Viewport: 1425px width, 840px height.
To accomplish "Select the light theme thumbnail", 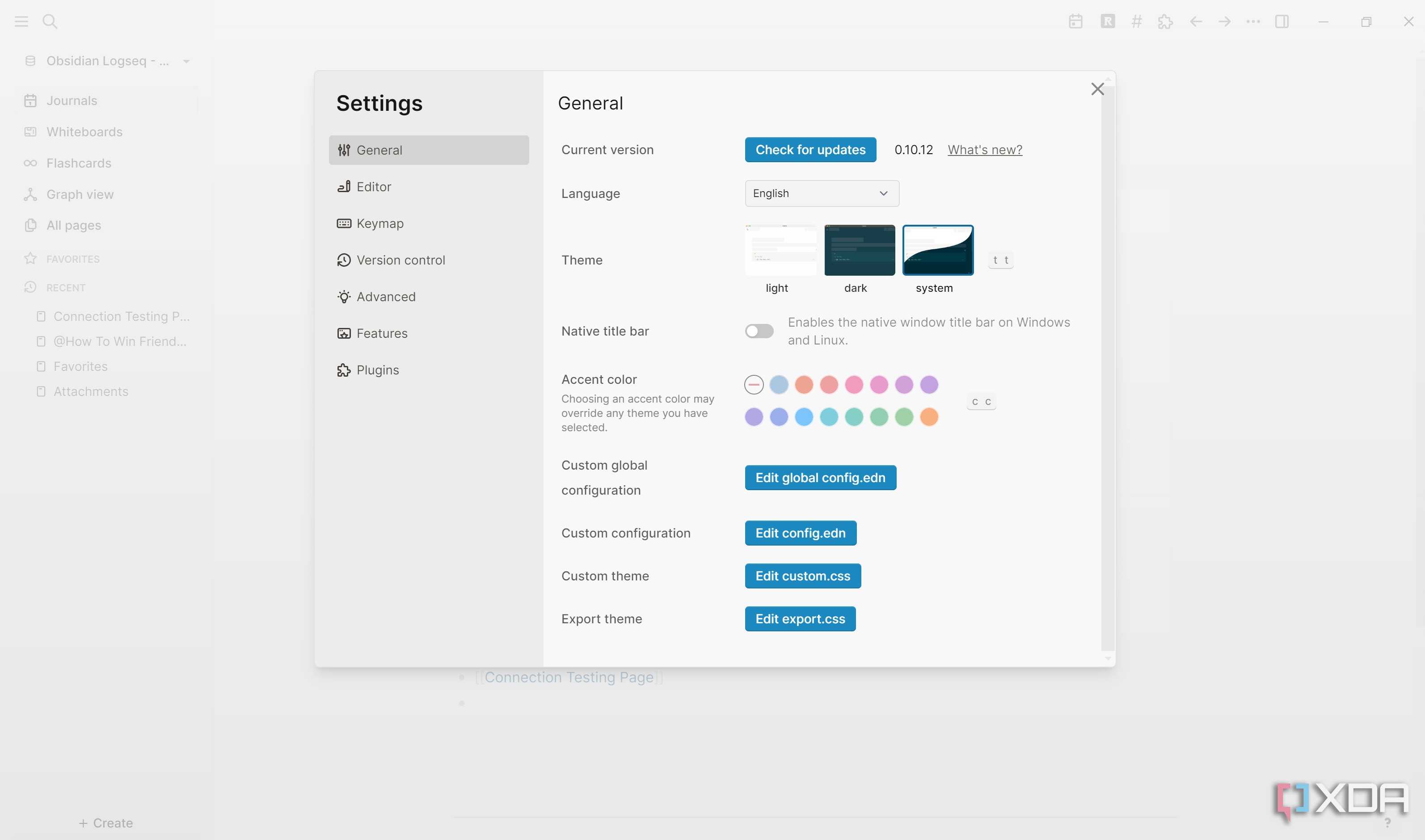I will click(781, 250).
